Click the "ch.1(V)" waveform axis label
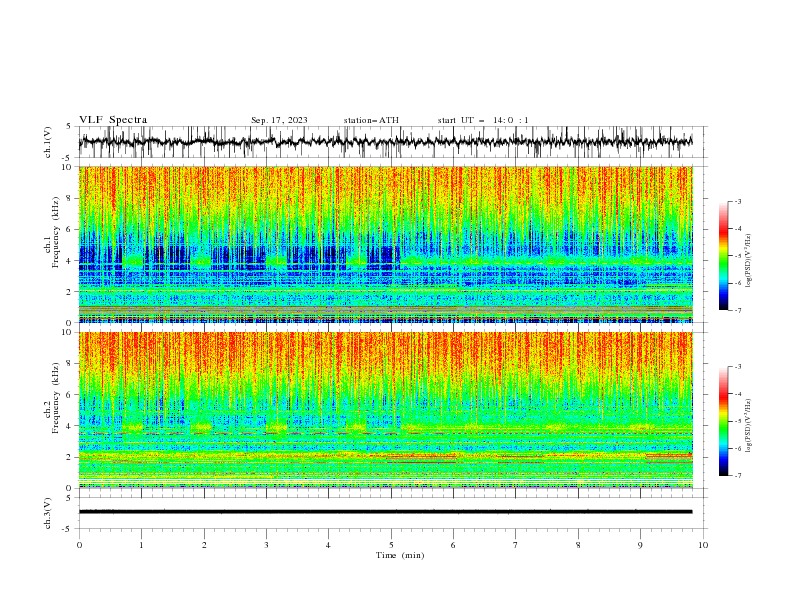Image resolution: width=792 pixels, height=612 pixels. [x=48, y=142]
